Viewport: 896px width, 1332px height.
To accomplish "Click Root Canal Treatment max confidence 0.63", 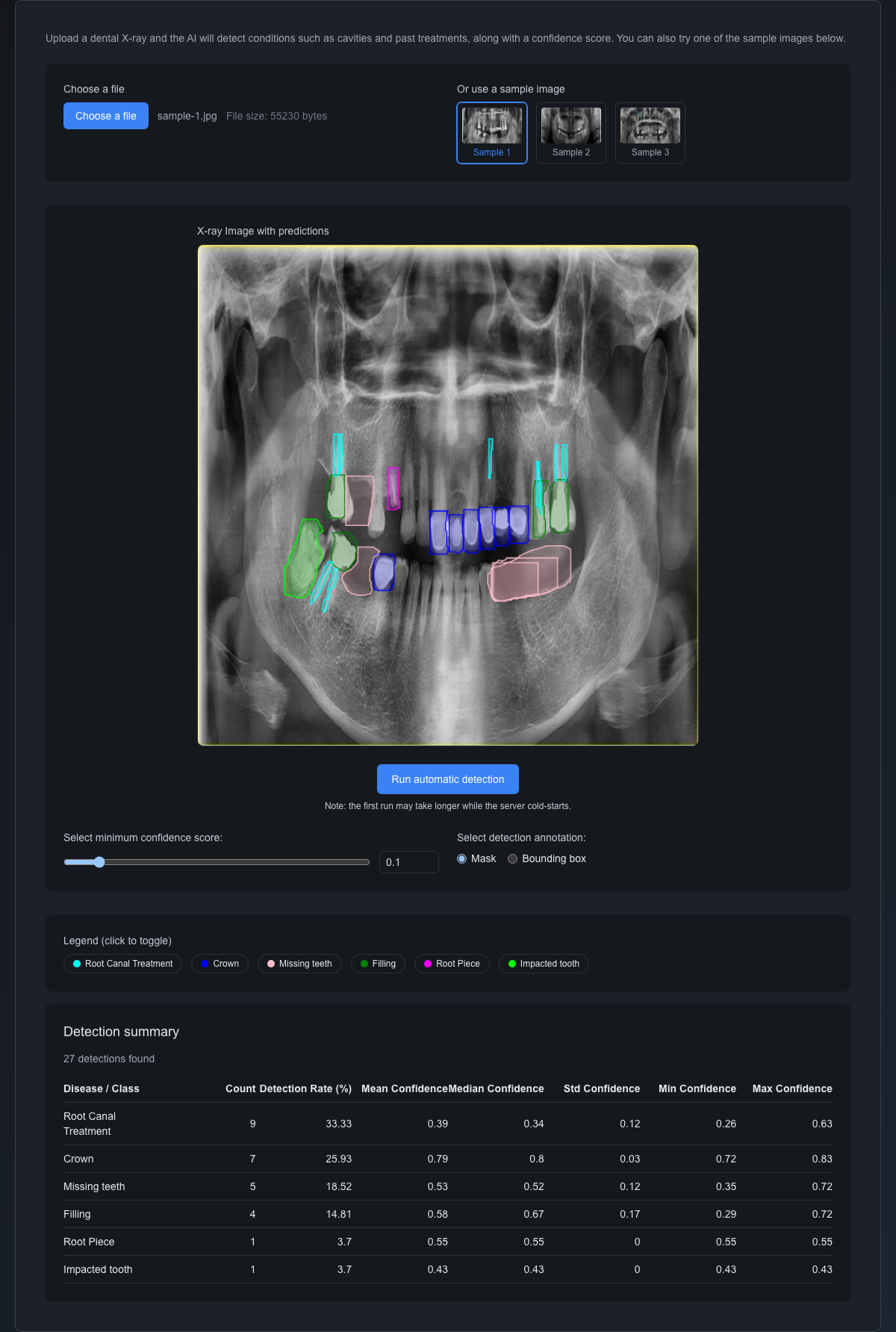I will pyautogui.click(x=822, y=1124).
